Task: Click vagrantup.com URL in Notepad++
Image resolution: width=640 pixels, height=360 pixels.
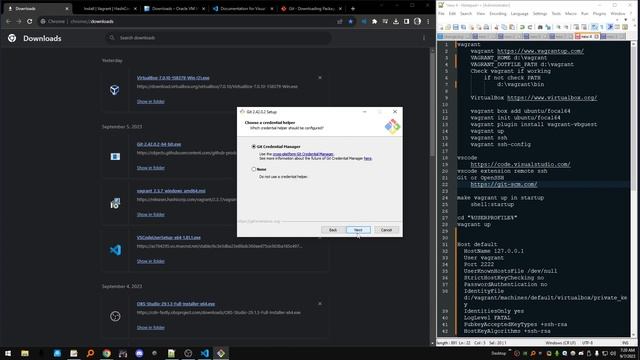Action: click(x=540, y=51)
